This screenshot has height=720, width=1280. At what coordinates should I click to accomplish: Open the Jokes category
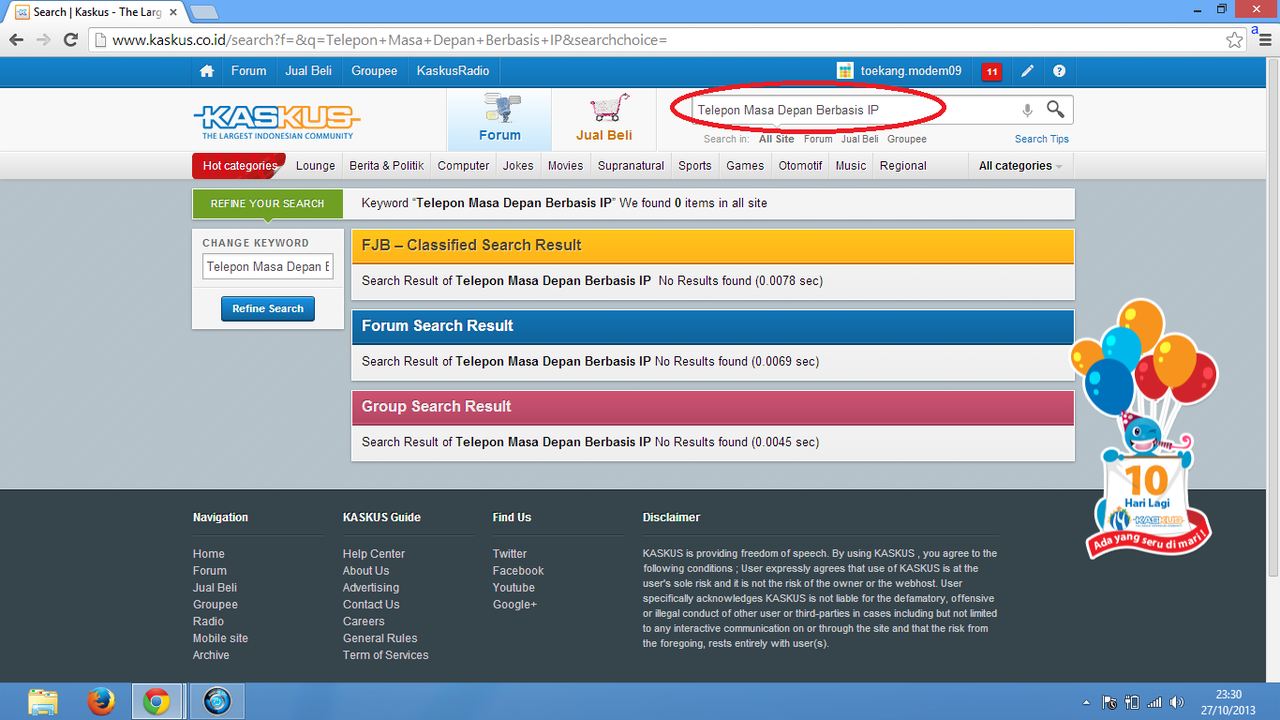[x=518, y=166]
